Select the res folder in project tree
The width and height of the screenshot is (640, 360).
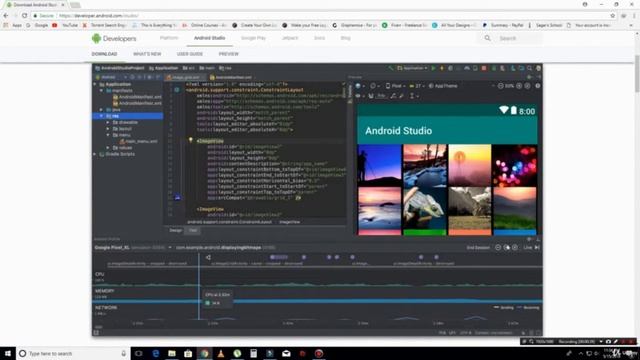click(128, 116)
